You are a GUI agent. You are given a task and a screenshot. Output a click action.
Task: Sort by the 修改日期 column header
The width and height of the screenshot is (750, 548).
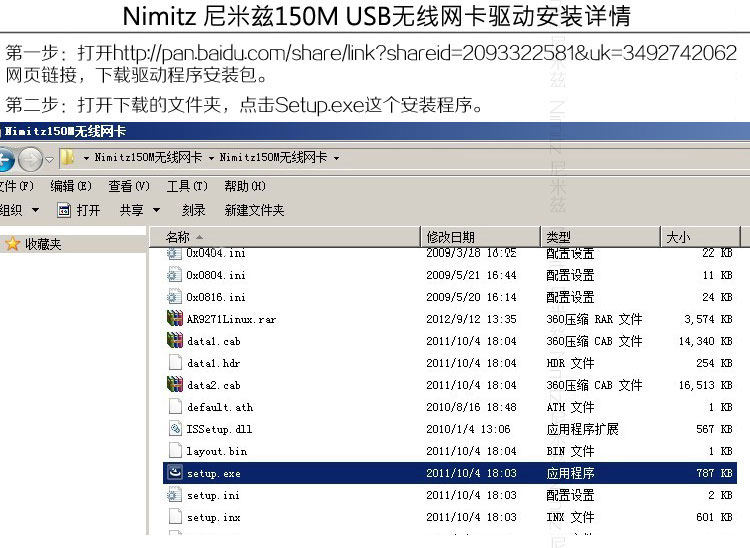(481, 237)
